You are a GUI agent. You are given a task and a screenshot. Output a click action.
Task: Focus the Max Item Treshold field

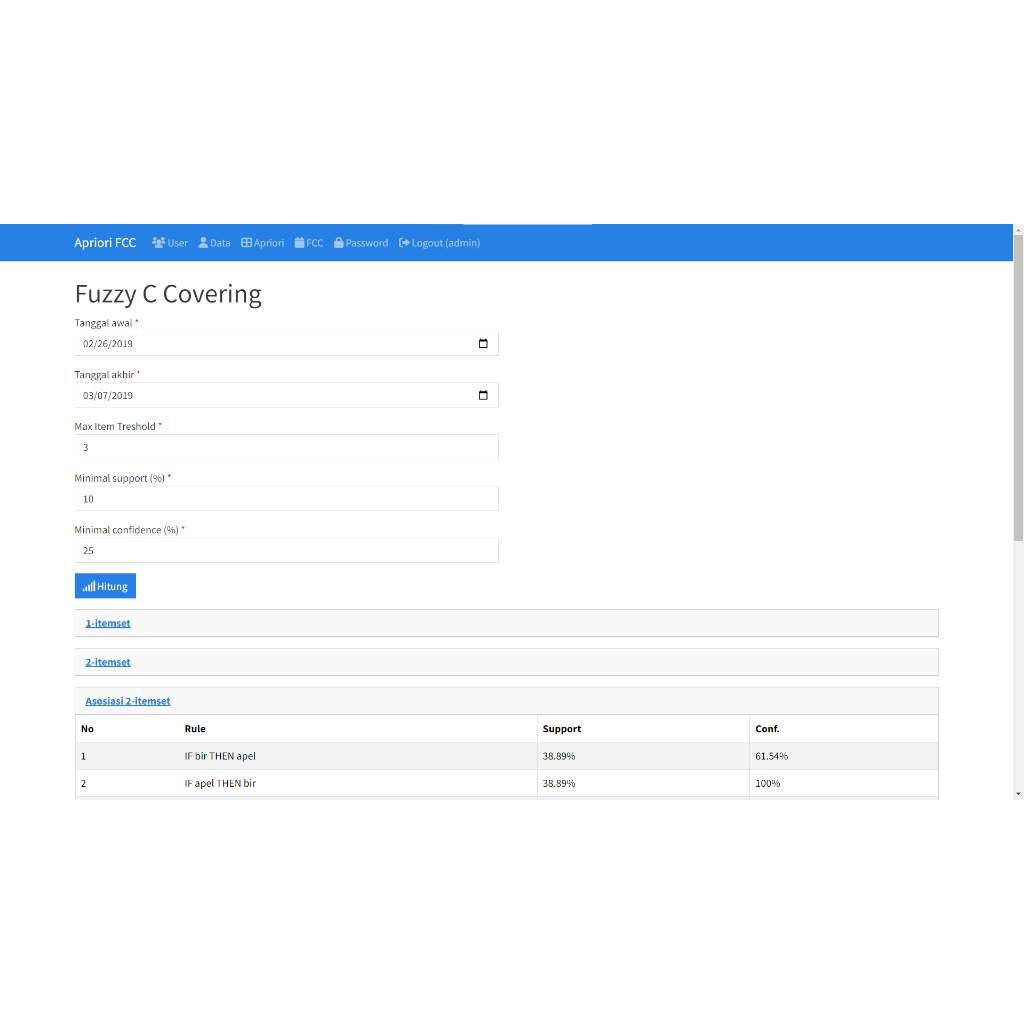click(x=286, y=447)
